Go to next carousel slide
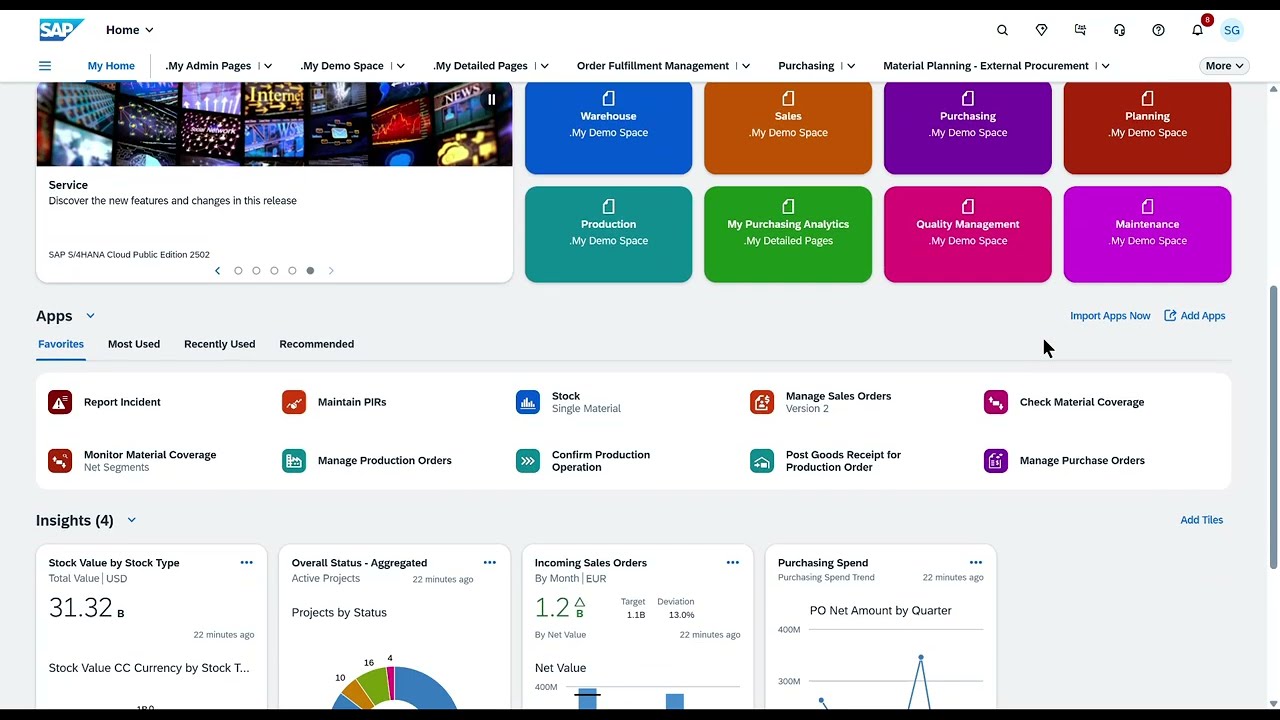1280x720 pixels. [331, 271]
